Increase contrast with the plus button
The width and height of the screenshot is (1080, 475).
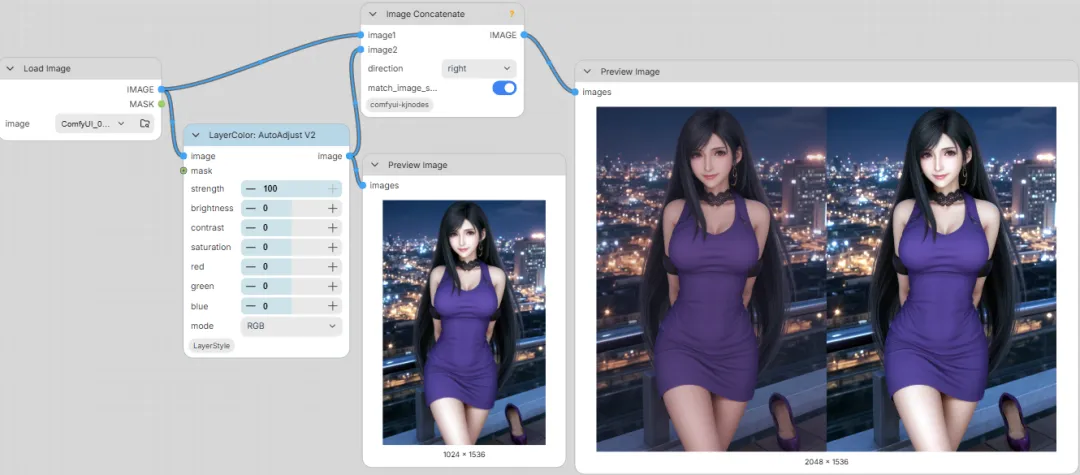coord(333,227)
